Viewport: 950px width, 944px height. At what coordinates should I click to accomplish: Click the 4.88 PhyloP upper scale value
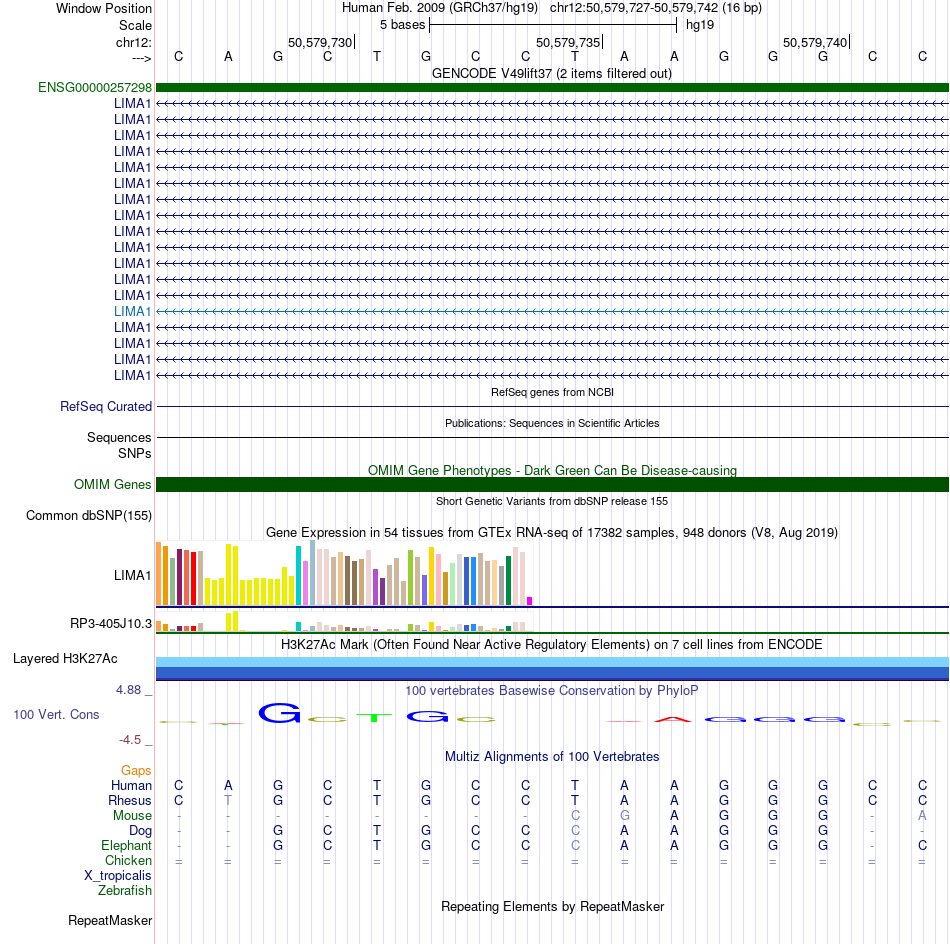128,690
